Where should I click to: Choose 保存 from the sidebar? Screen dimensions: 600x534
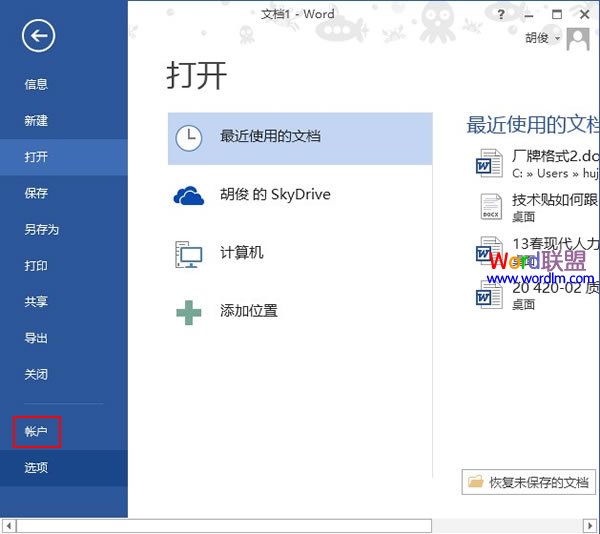tap(64, 193)
